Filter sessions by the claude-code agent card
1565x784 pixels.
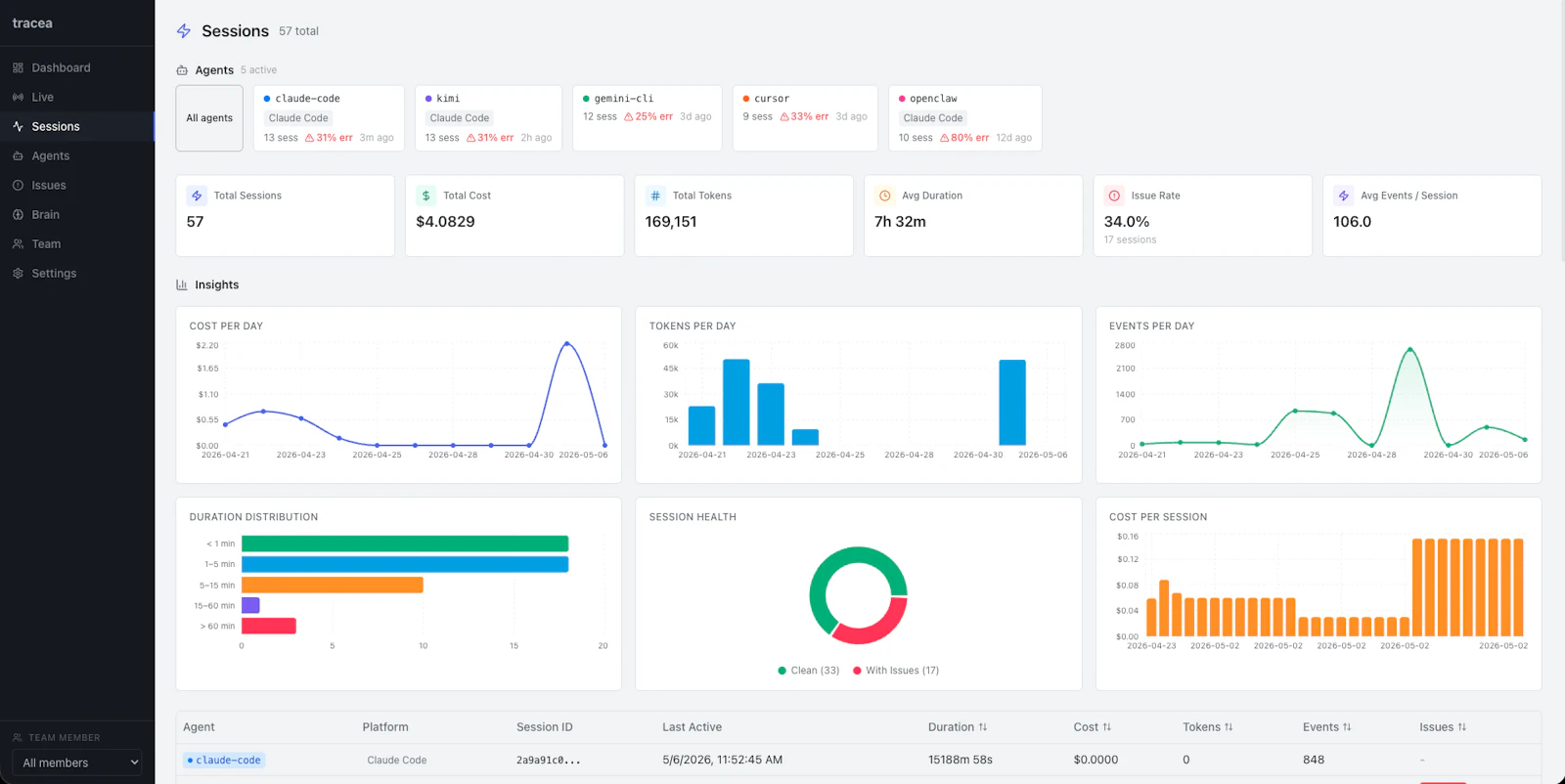pyautogui.click(x=329, y=118)
